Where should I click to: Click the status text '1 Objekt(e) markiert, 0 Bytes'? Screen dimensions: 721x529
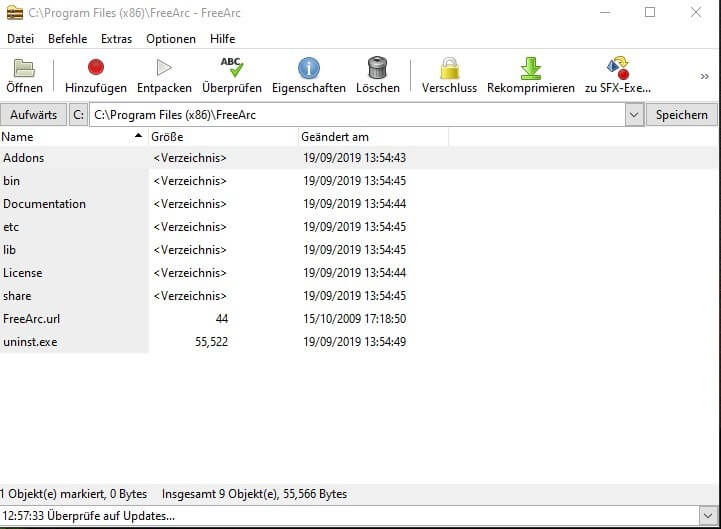point(74,494)
